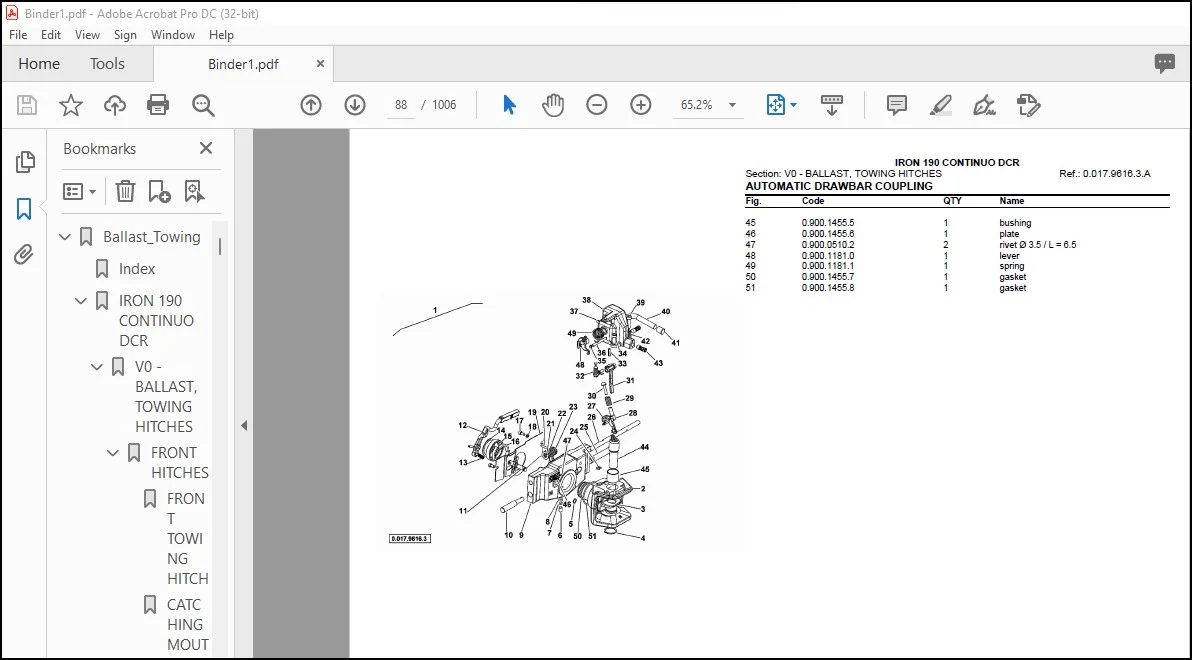
Task: Select the Ballast_Towing bookmark
Action: pos(152,237)
